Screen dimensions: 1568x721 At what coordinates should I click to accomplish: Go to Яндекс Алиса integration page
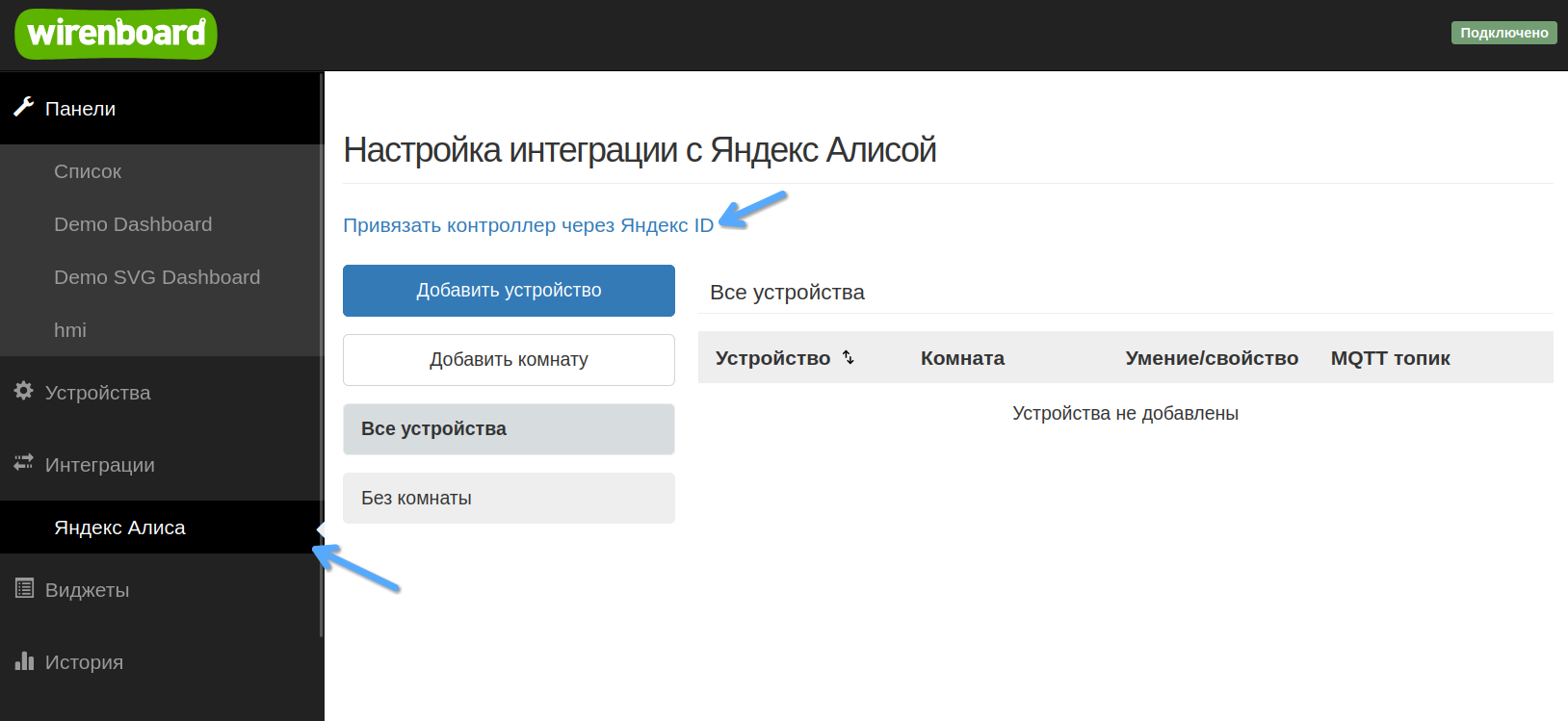(x=119, y=528)
